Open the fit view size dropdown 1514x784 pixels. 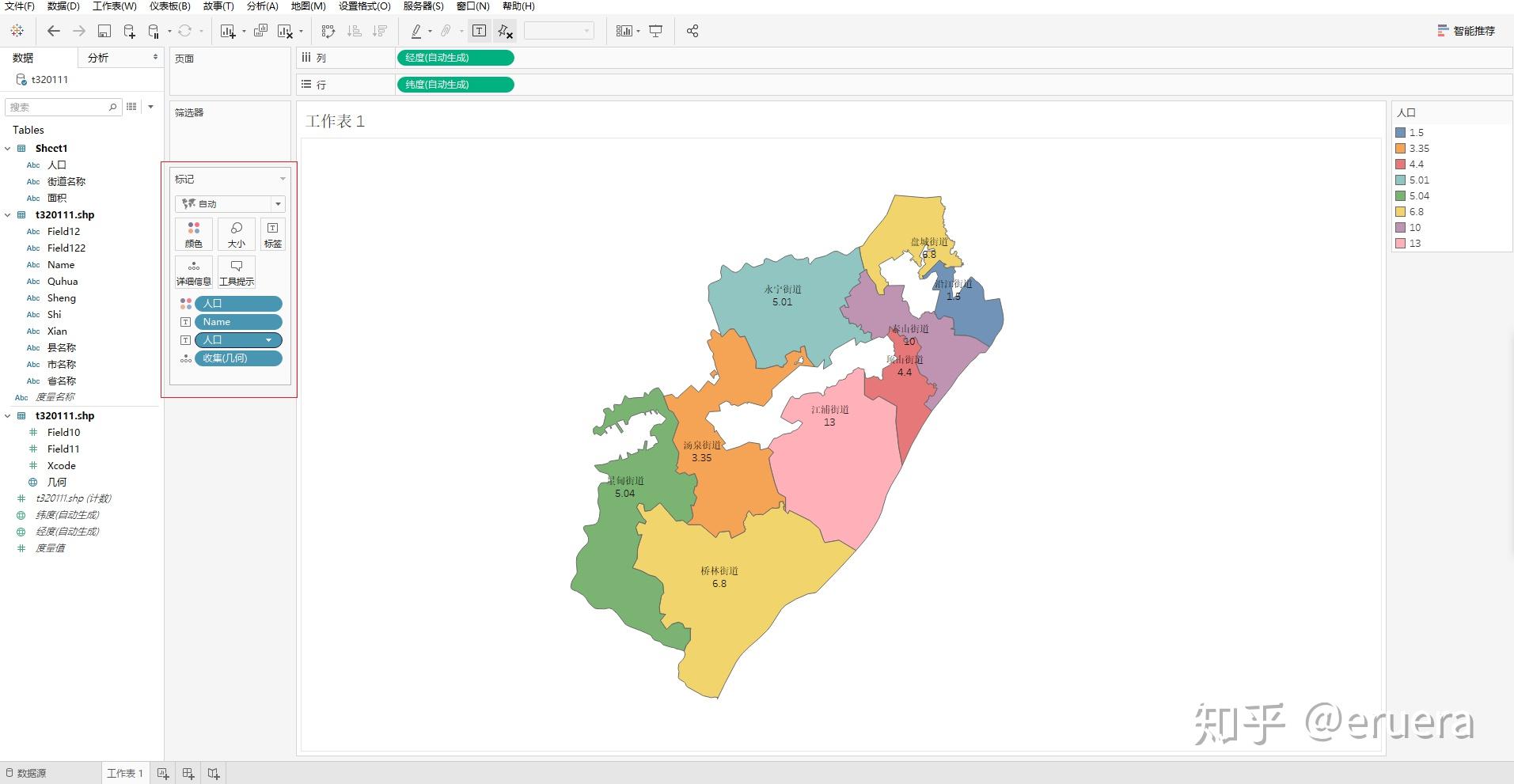click(x=559, y=31)
